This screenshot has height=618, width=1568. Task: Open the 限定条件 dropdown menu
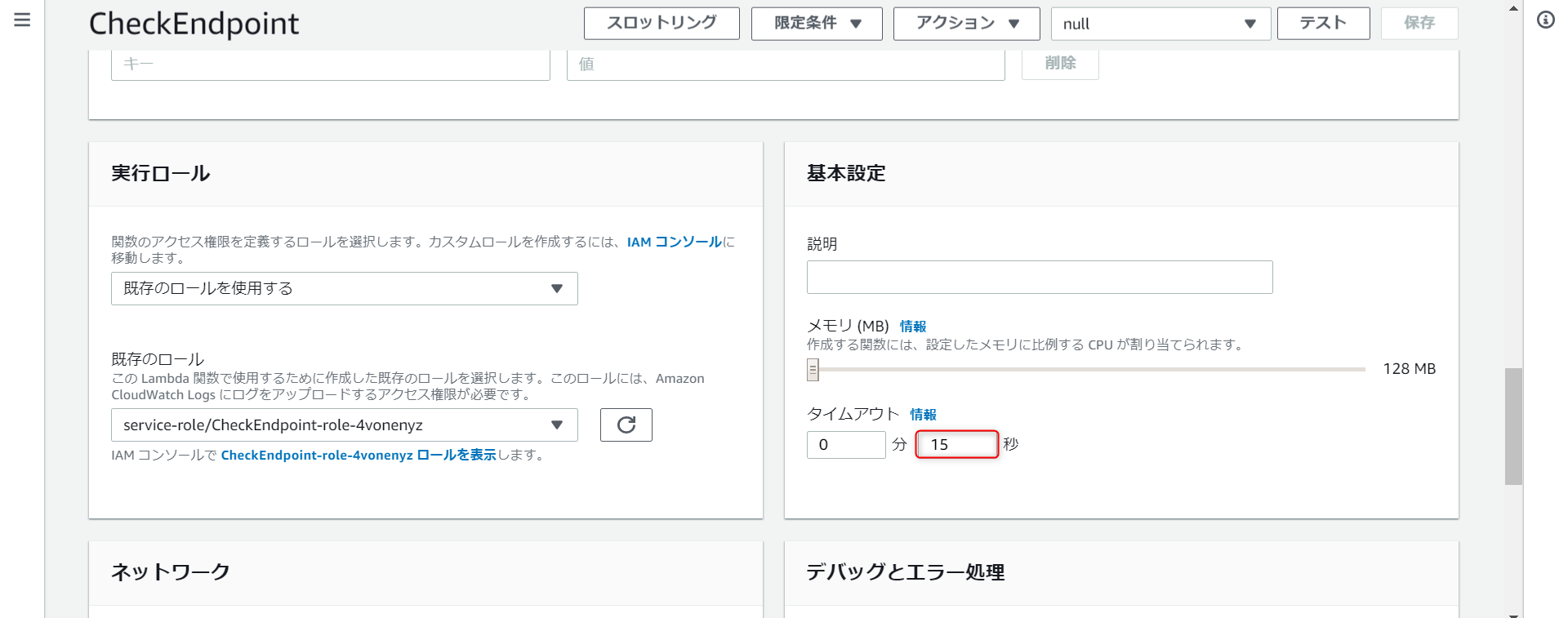tap(817, 23)
